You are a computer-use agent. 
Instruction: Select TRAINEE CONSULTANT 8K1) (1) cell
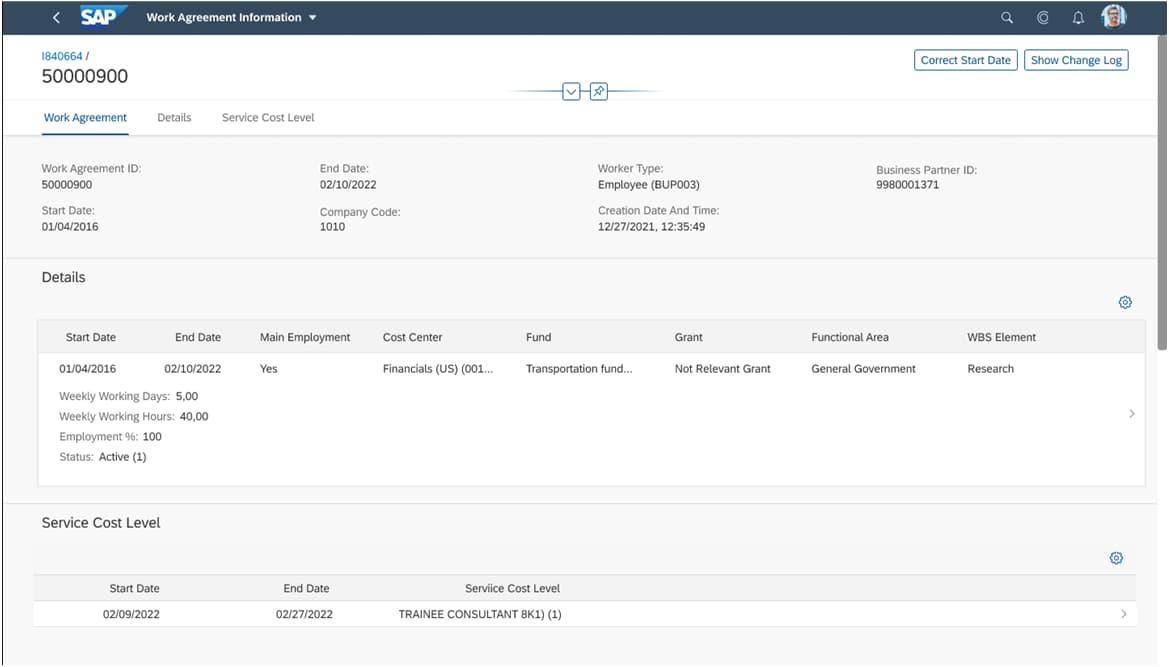pos(479,614)
